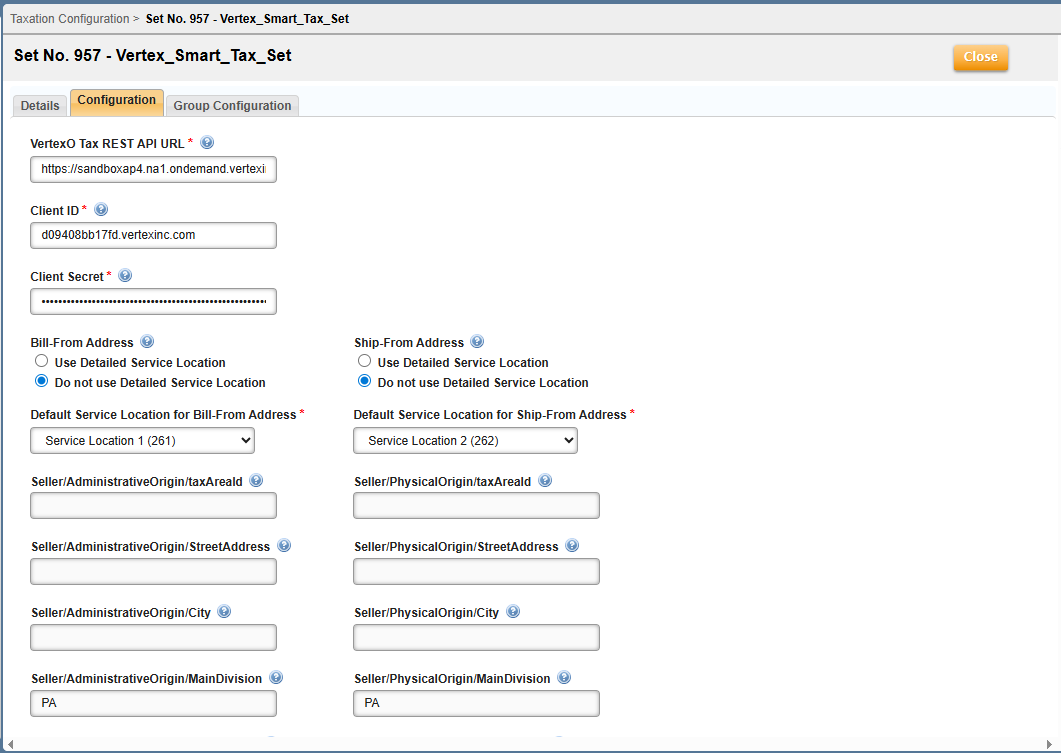Viewport: 1061px width, 753px height.
Task: Open help icon beside Client ID
Action: tap(101, 210)
